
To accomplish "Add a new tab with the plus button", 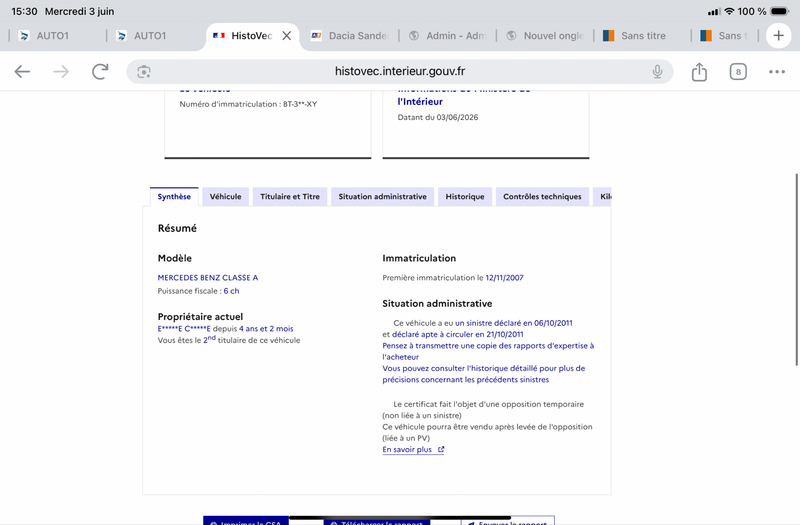I will pos(778,36).
